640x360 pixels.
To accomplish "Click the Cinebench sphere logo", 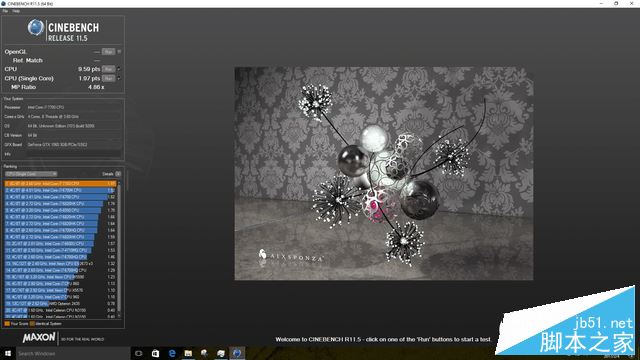I will 36,27.
